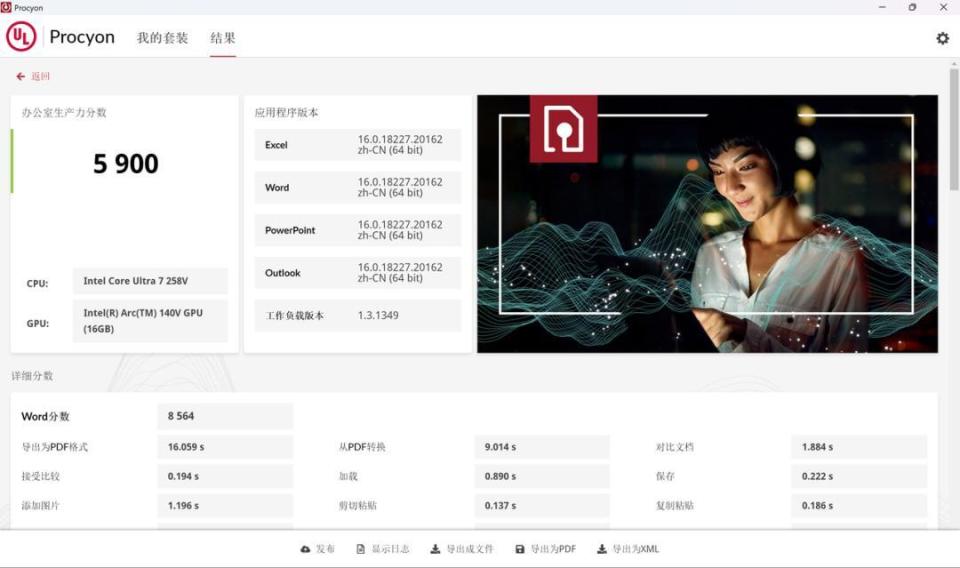960x568 pixels.
Task: Click the 应用程序版本 heading
Action: pyautogui.click(x=287, y=113)
